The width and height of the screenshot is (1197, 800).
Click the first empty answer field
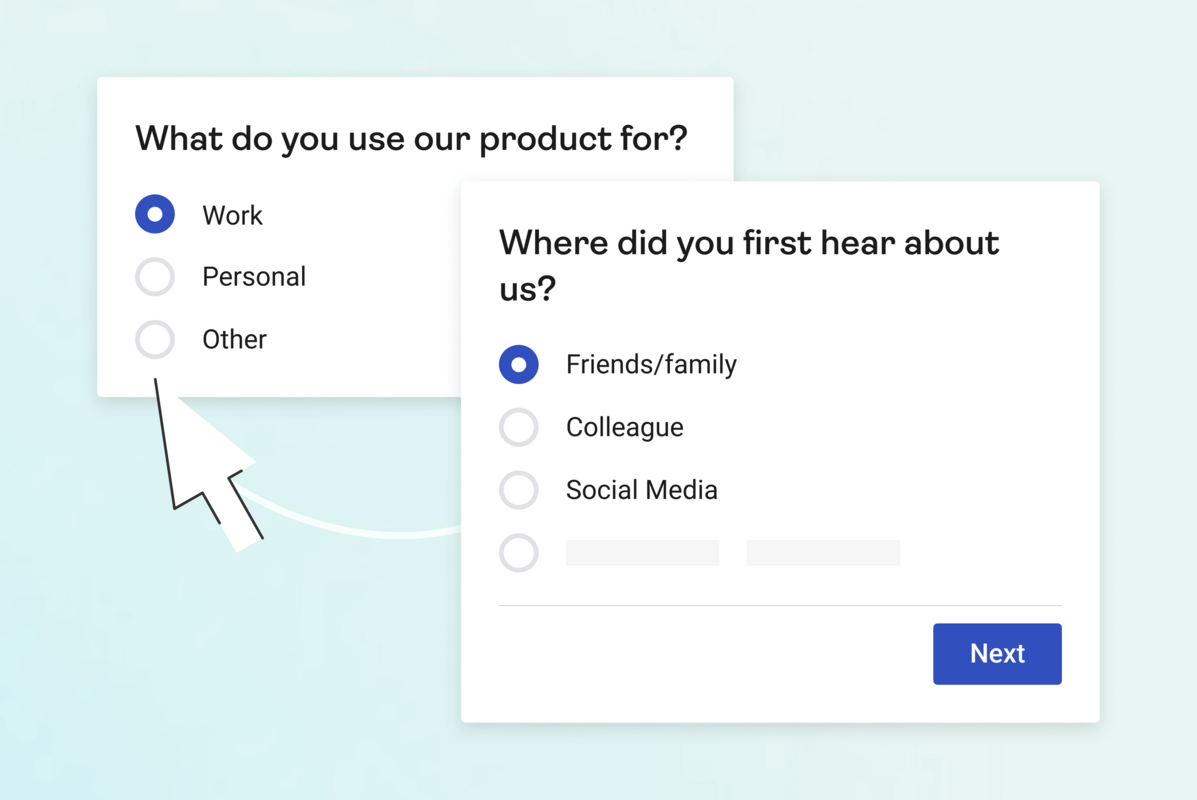642,553
